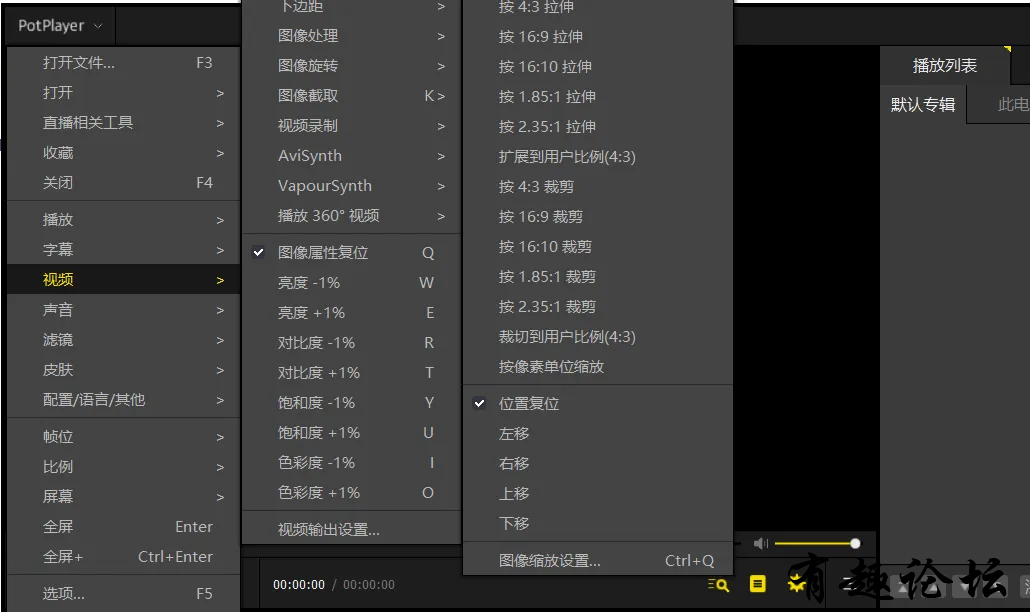This screenshot has width=1030, height=612.
Task: Toggle 位置复位 checkmark item
Action: 598,403
